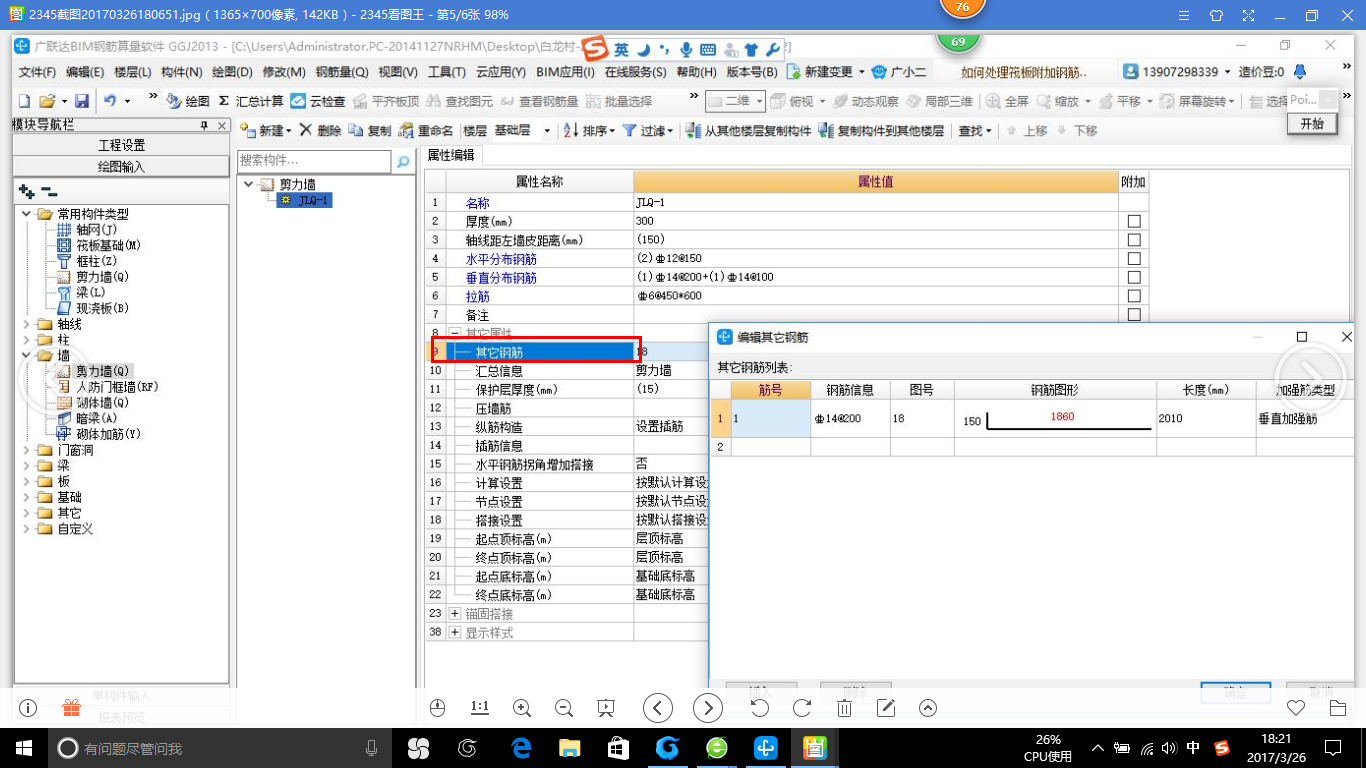Open folder icon at viewer bottom right
This screenshot has height=768, width=1366.
(1338, 708)
